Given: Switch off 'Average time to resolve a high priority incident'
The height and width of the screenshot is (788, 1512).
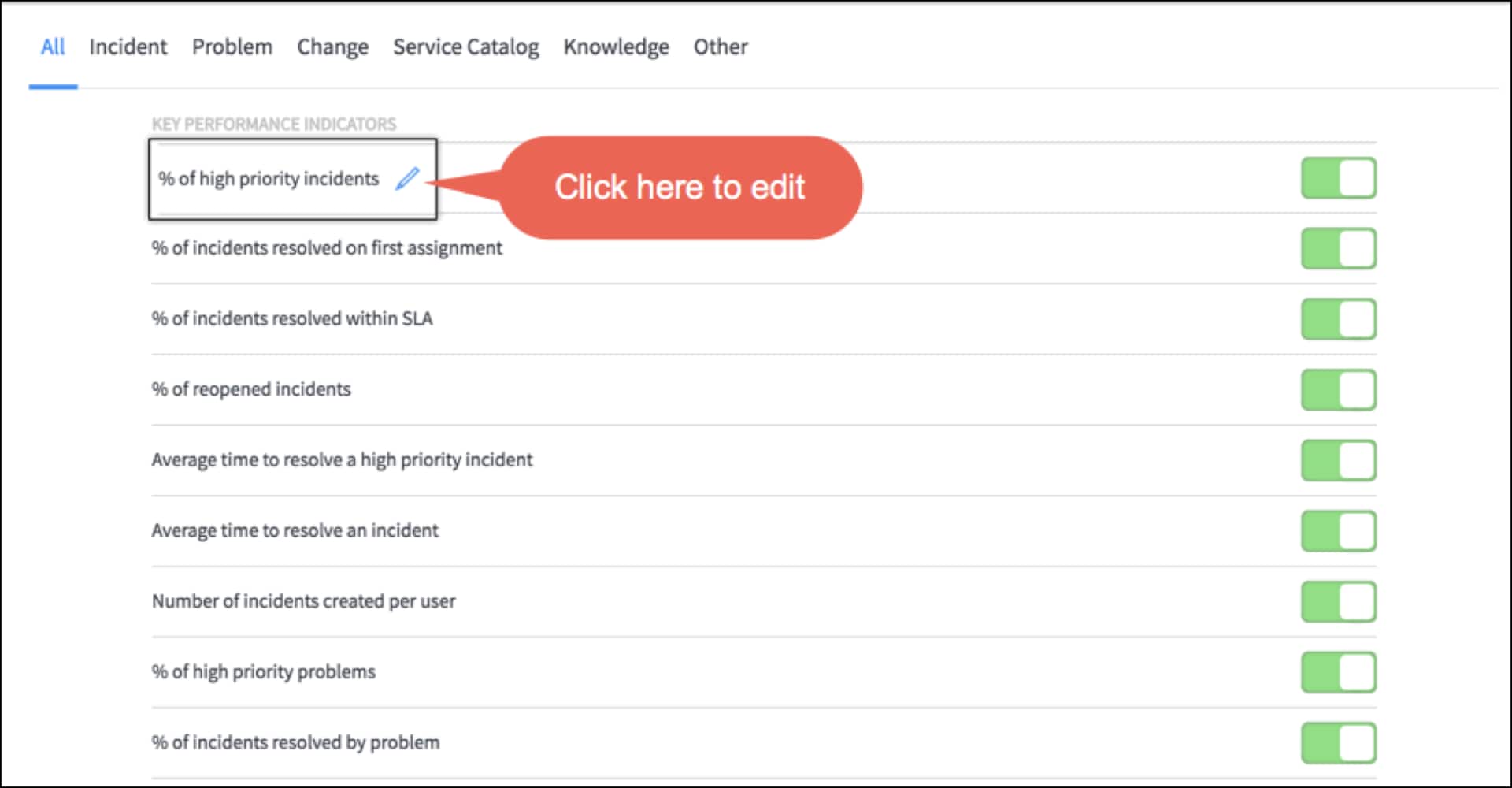Looking at the screenshot, I should tap(1338, 460).
